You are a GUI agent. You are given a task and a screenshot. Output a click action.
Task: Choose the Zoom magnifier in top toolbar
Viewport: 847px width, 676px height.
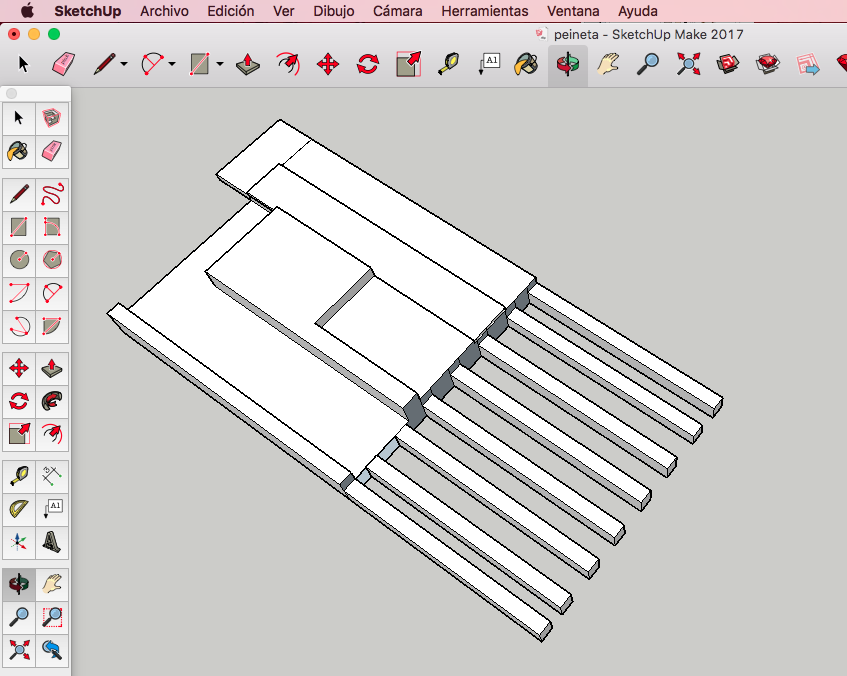pyautogui.click(x=648, y=64)
